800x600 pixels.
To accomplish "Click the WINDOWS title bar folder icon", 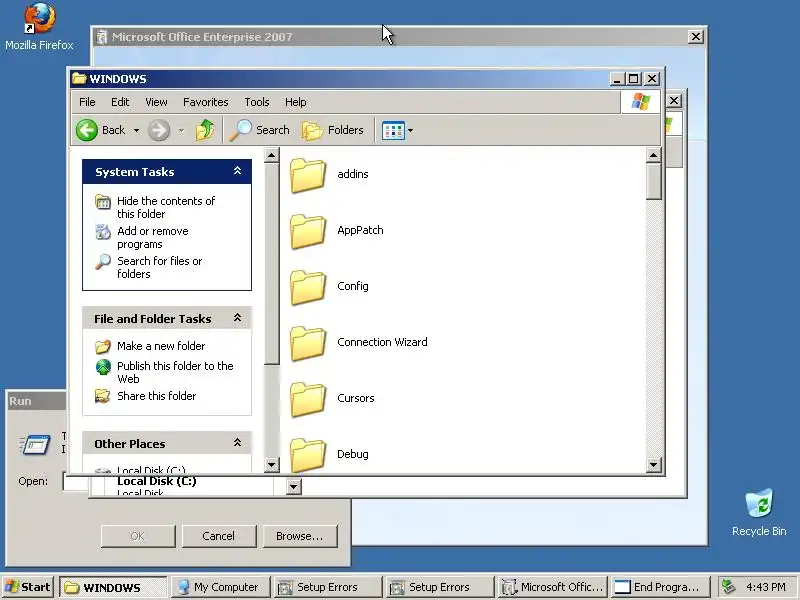I will [x=79, y=79].
